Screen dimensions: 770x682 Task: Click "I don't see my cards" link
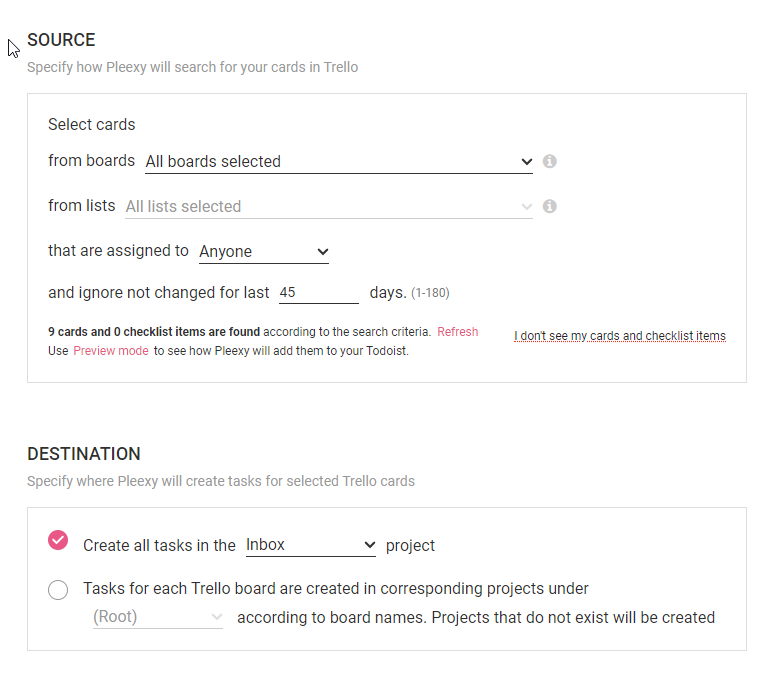pos(620,336)
